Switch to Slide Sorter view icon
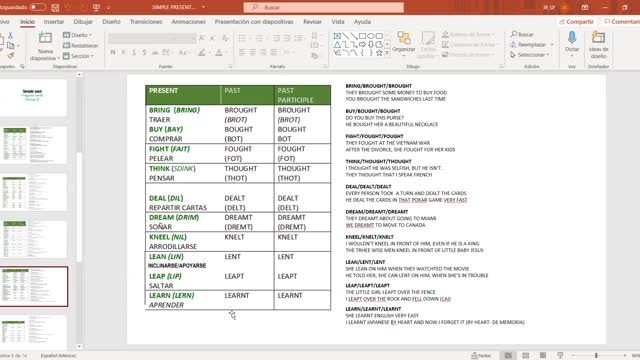Screen dimensions: 640x360 click(x=526, y=356)
